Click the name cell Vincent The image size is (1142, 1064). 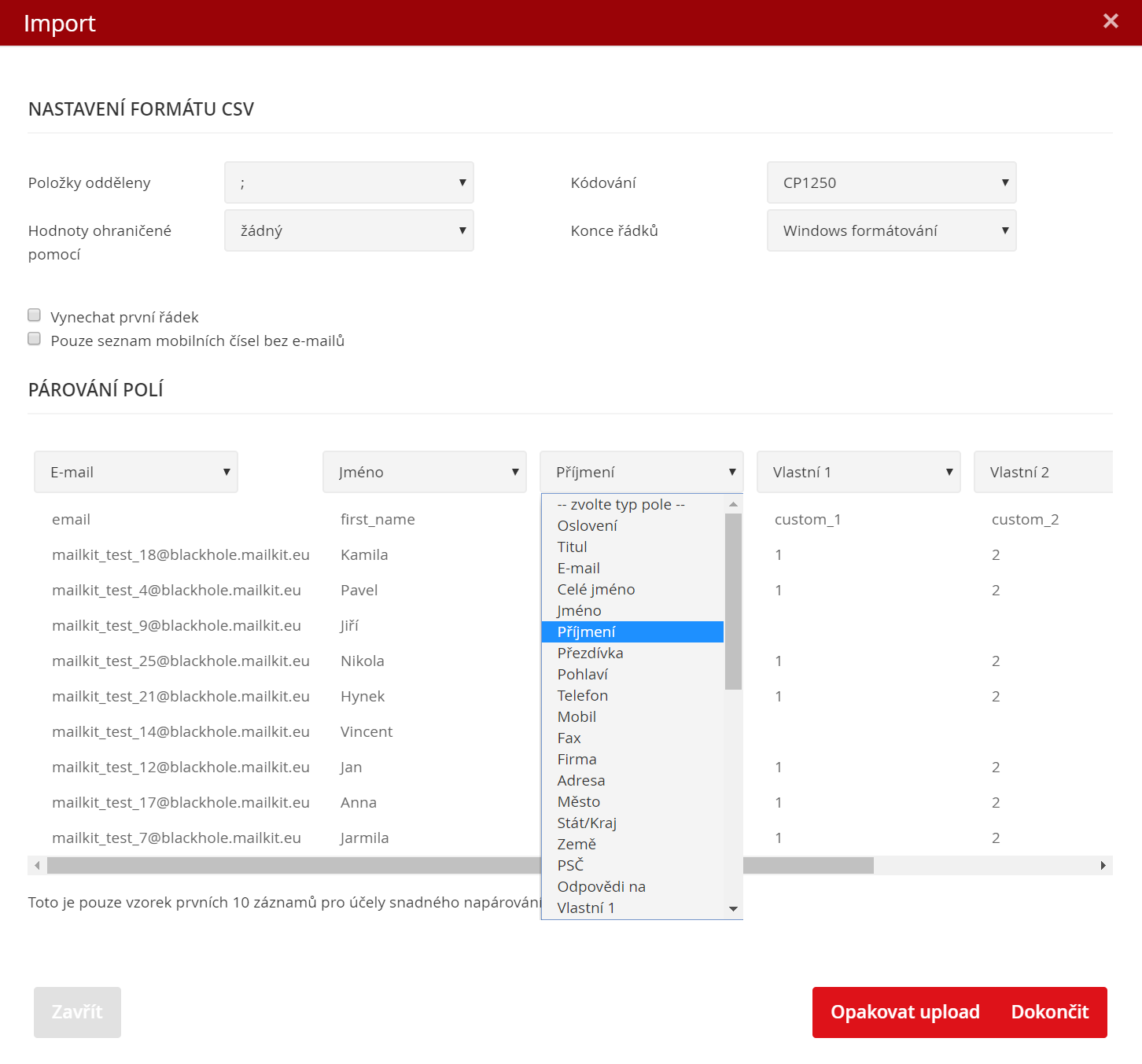point(367,732)
